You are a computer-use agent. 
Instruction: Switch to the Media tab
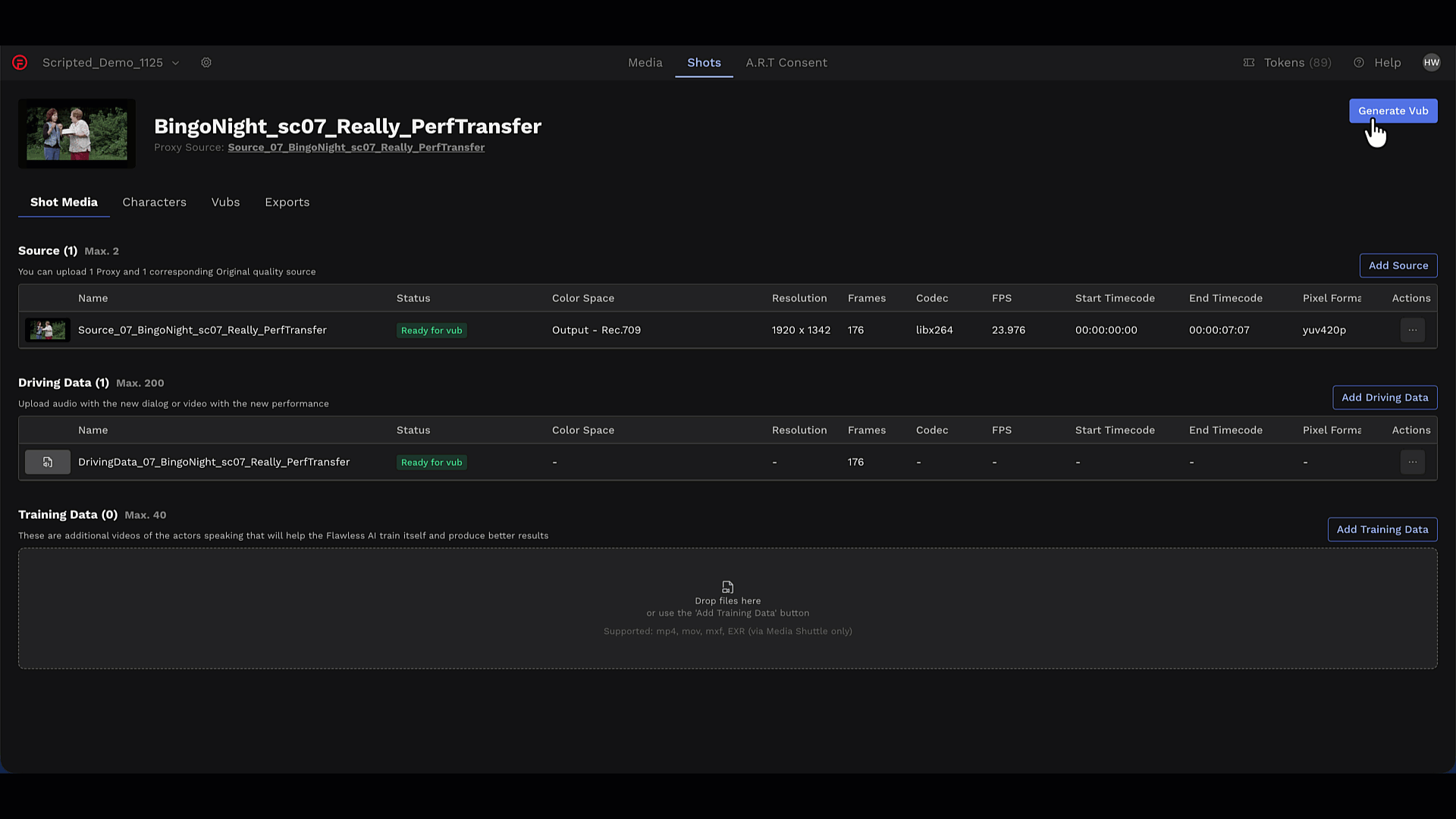645,63
